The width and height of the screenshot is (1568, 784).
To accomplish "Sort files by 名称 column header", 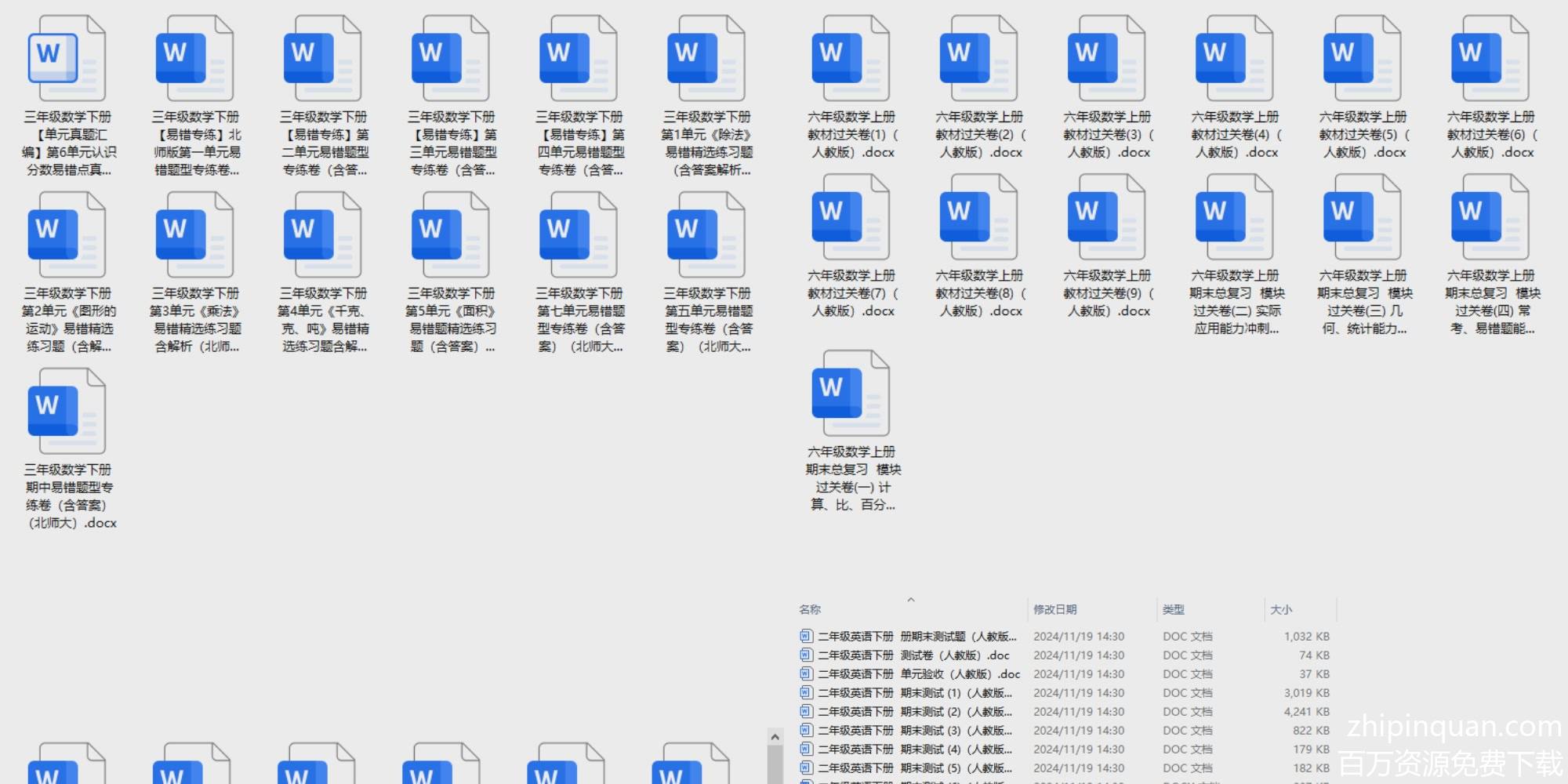I will (810, 609).
